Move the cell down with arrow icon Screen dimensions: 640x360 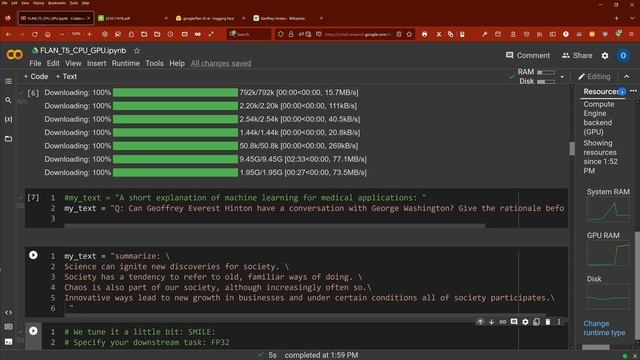pos(491,322)
